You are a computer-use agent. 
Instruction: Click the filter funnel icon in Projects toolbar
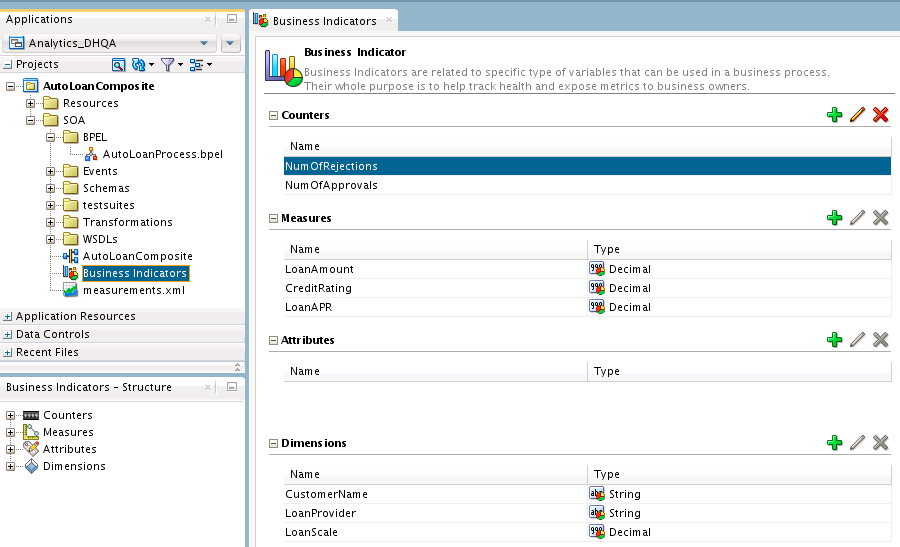pyautogui.click(x=168, y=64)
